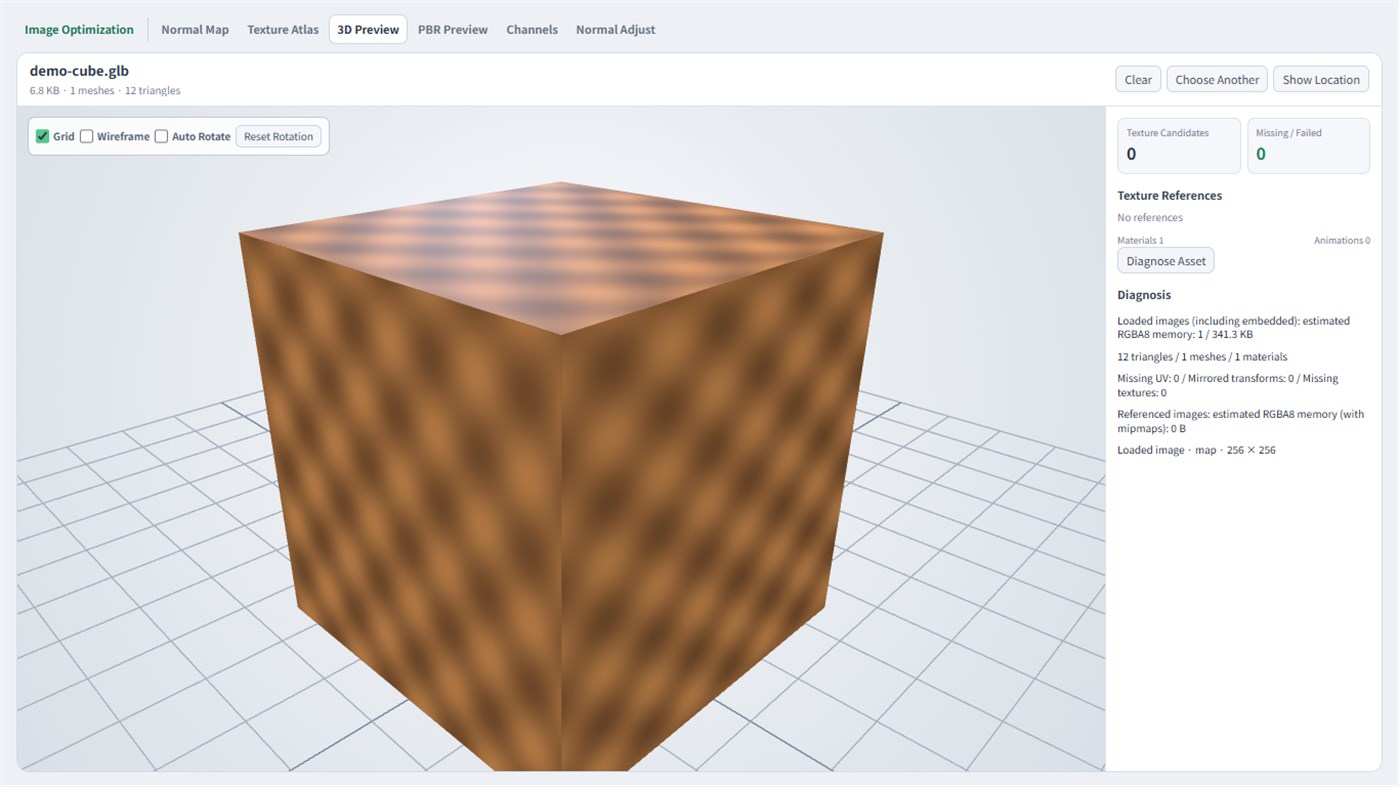This screenshot has height=787, width=1399.
Task: Click the Diagnosis heading
Action: [x=1144, y=296]
